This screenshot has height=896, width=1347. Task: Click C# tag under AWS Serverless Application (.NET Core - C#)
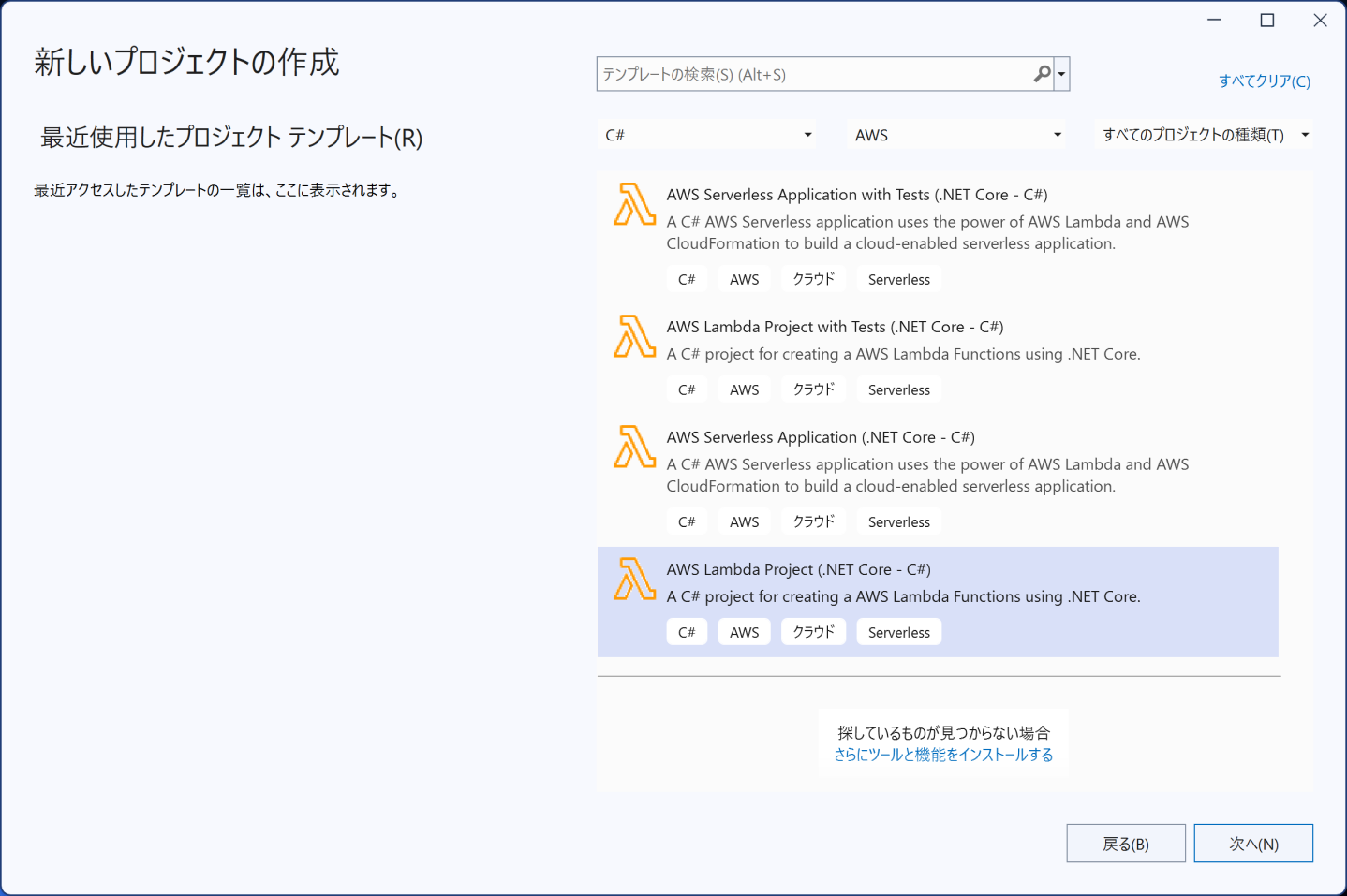click(687, 521)
